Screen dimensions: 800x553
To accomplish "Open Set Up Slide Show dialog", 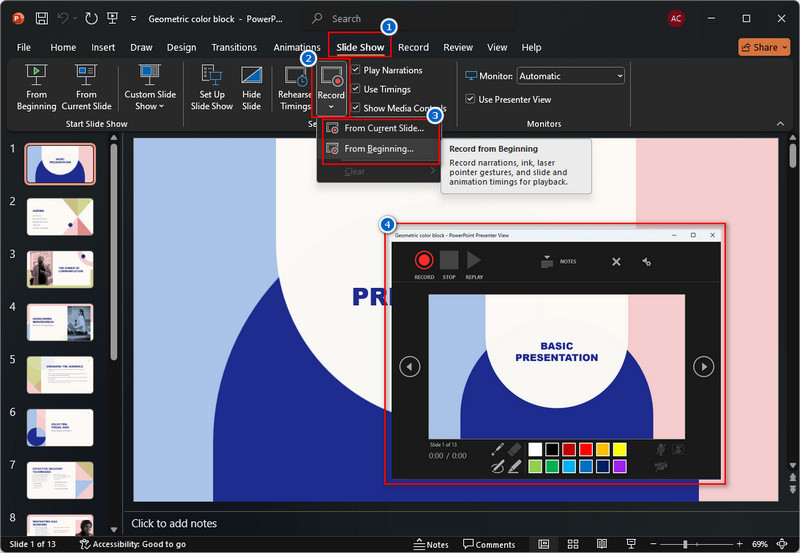I will (212, 87).
